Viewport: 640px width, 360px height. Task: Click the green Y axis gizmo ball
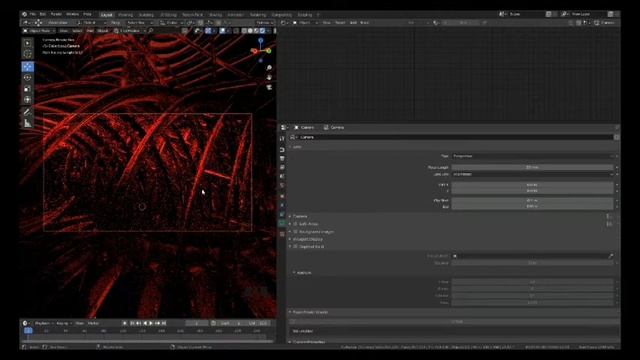[269, 51]
